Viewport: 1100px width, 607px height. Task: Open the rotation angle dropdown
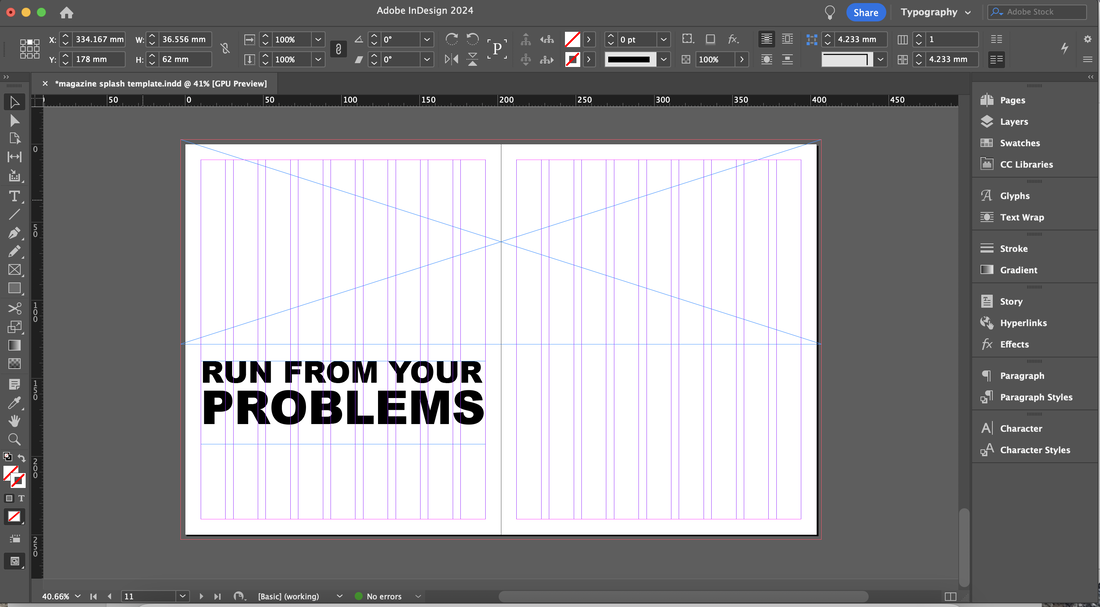coord(427,39)
